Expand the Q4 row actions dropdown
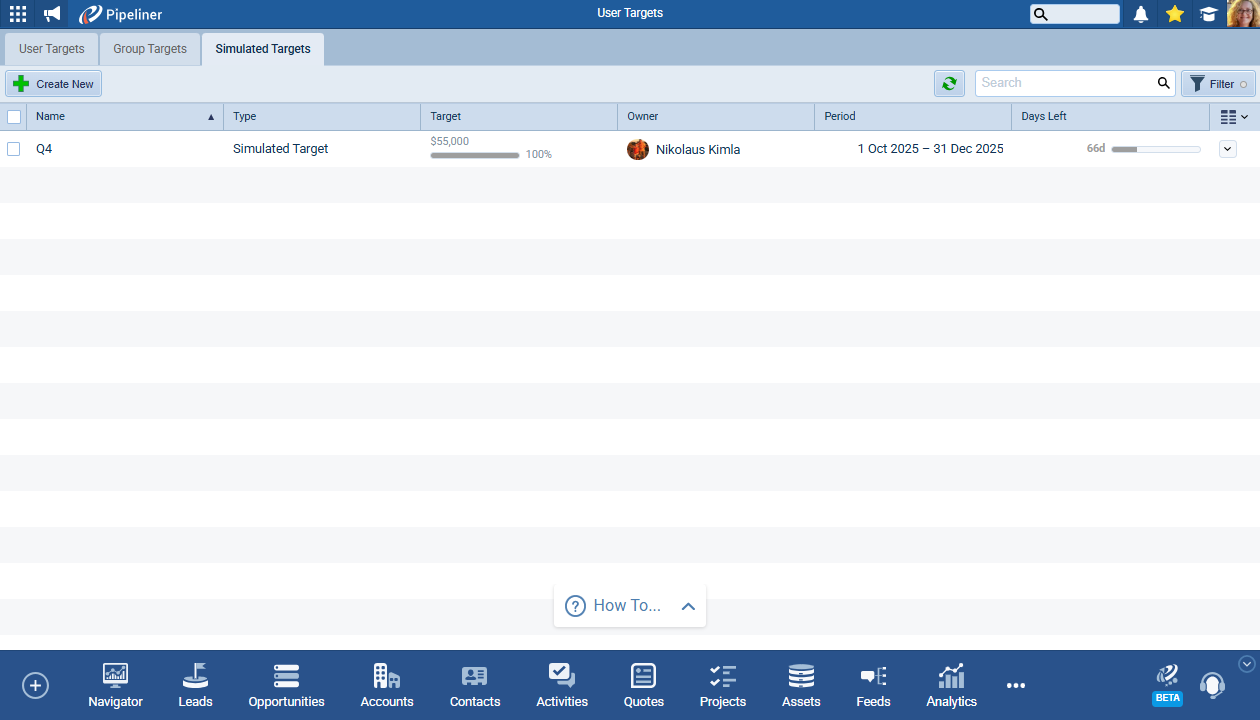The width and height of the screenshot is (1260, 720). (x=1228, y=149)
